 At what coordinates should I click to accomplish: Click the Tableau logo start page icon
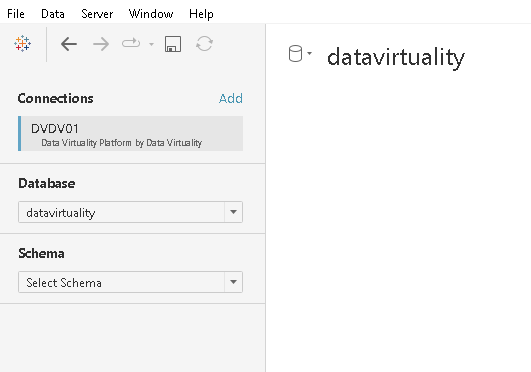23,43
